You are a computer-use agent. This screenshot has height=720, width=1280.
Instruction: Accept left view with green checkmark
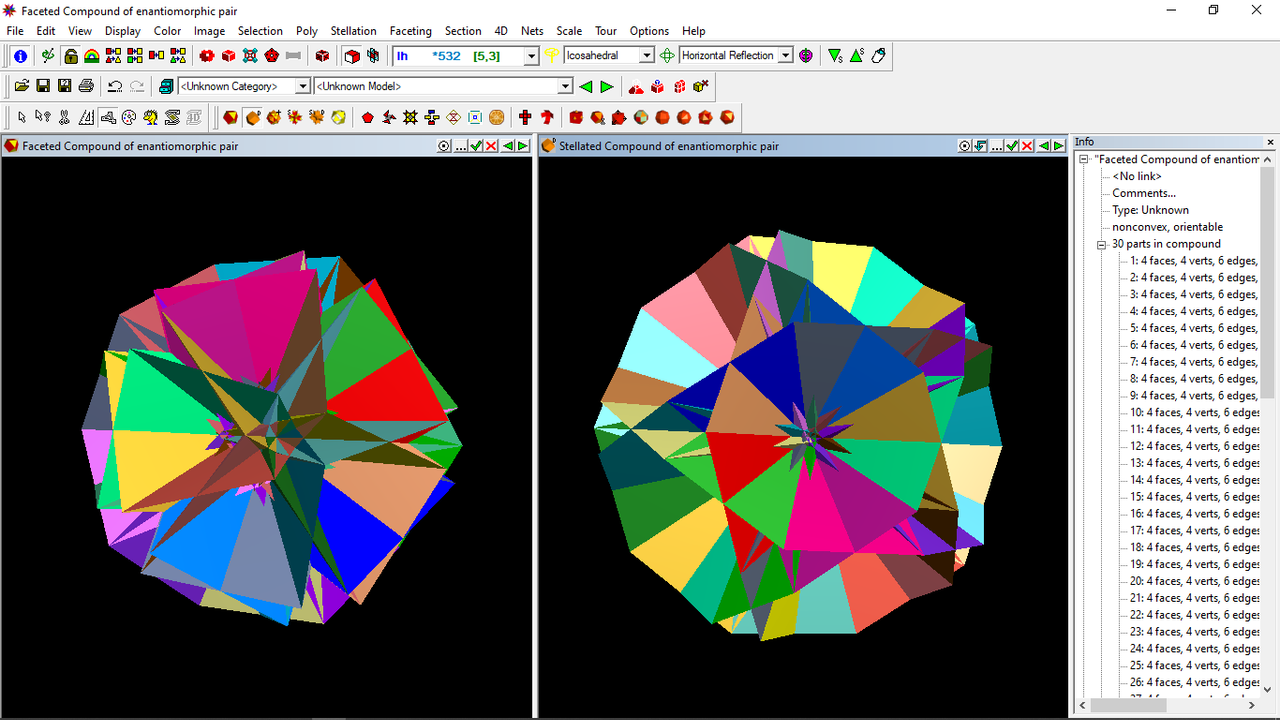pyautogui.click(x=476, y=146)
